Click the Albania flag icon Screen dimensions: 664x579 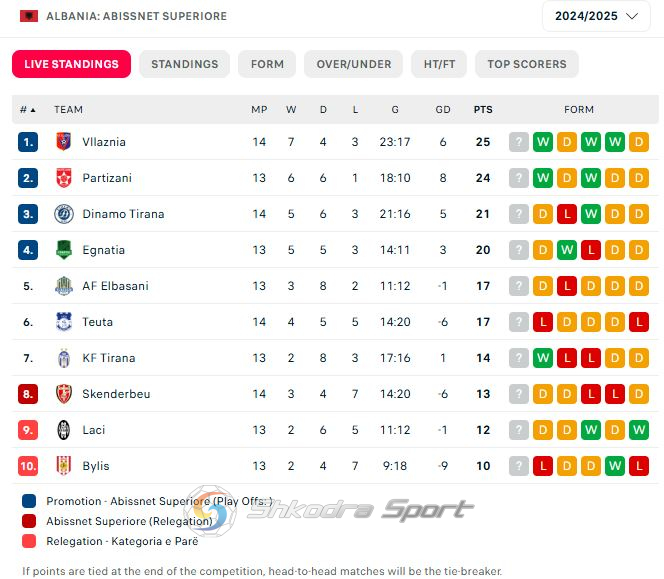click(29, 16)
